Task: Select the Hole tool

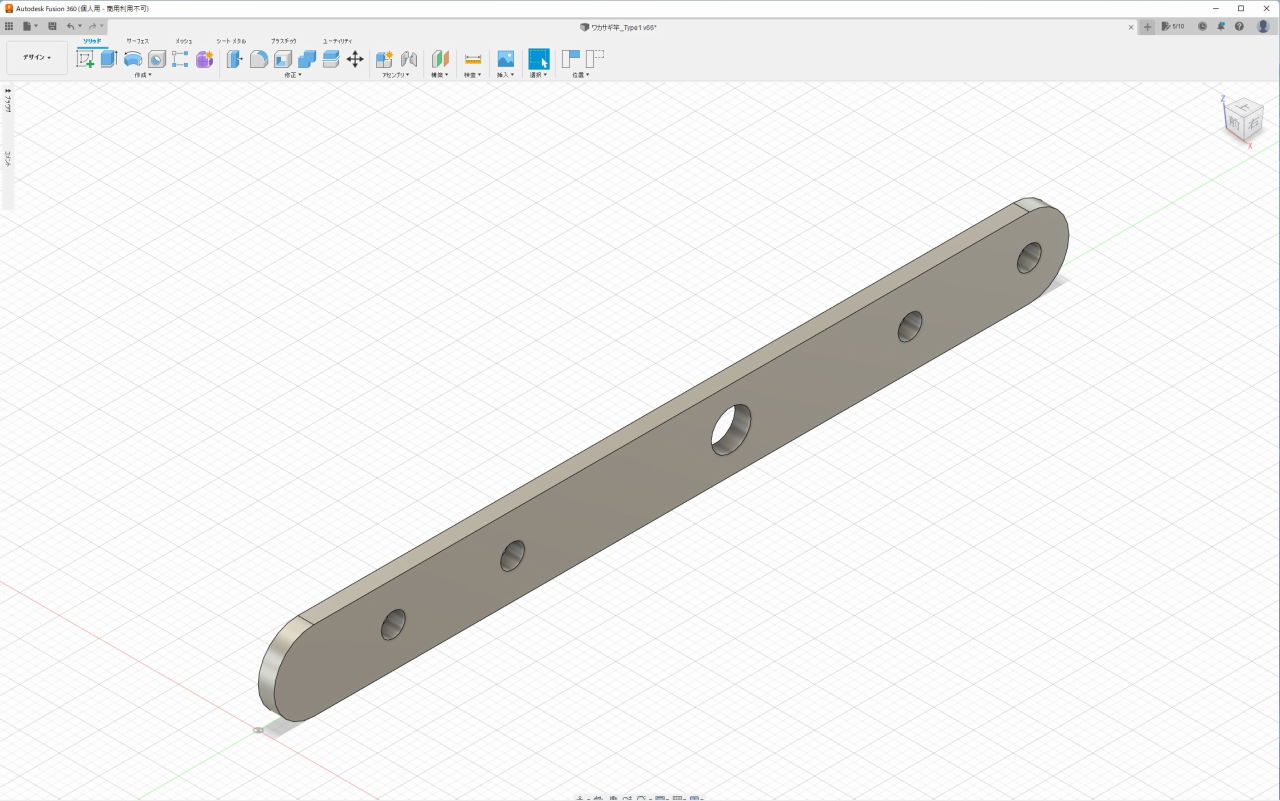Action: click(x=157, y=59)
